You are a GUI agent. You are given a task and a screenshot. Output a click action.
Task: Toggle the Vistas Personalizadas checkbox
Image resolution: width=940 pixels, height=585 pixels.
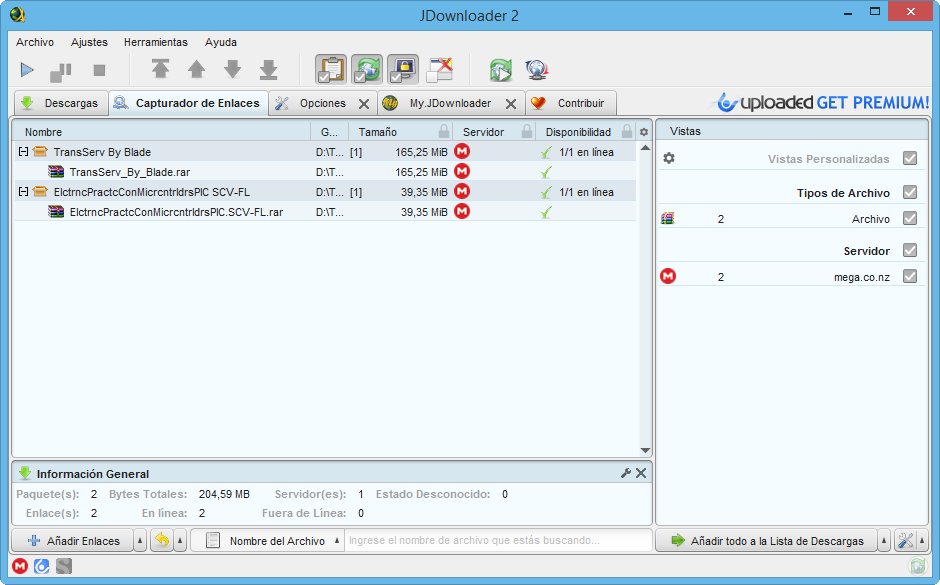910,158
